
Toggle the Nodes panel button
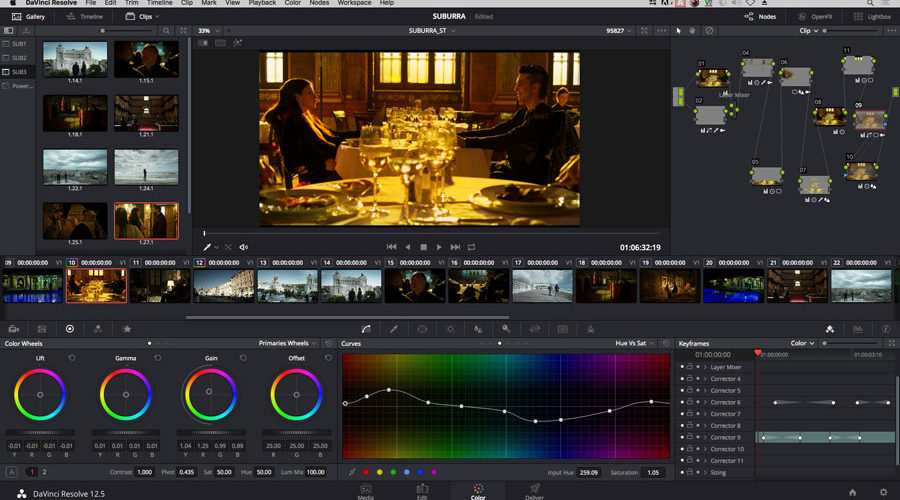pyautogui.click(x=760, y=17)
